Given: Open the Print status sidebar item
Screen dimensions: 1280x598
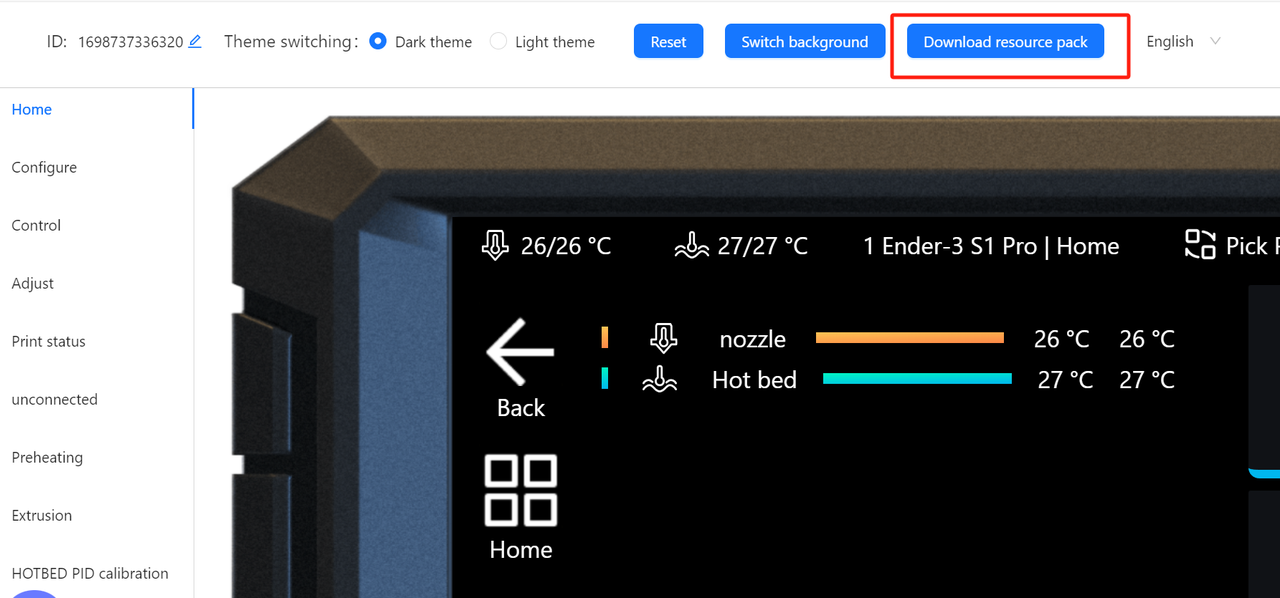Looking at the screenshot, I should (x=49, y=341).
